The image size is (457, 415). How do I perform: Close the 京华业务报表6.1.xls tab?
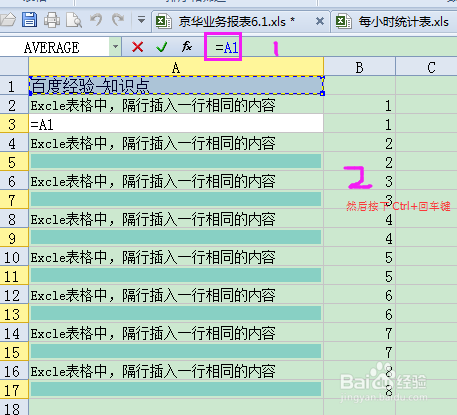pos(320,22)
